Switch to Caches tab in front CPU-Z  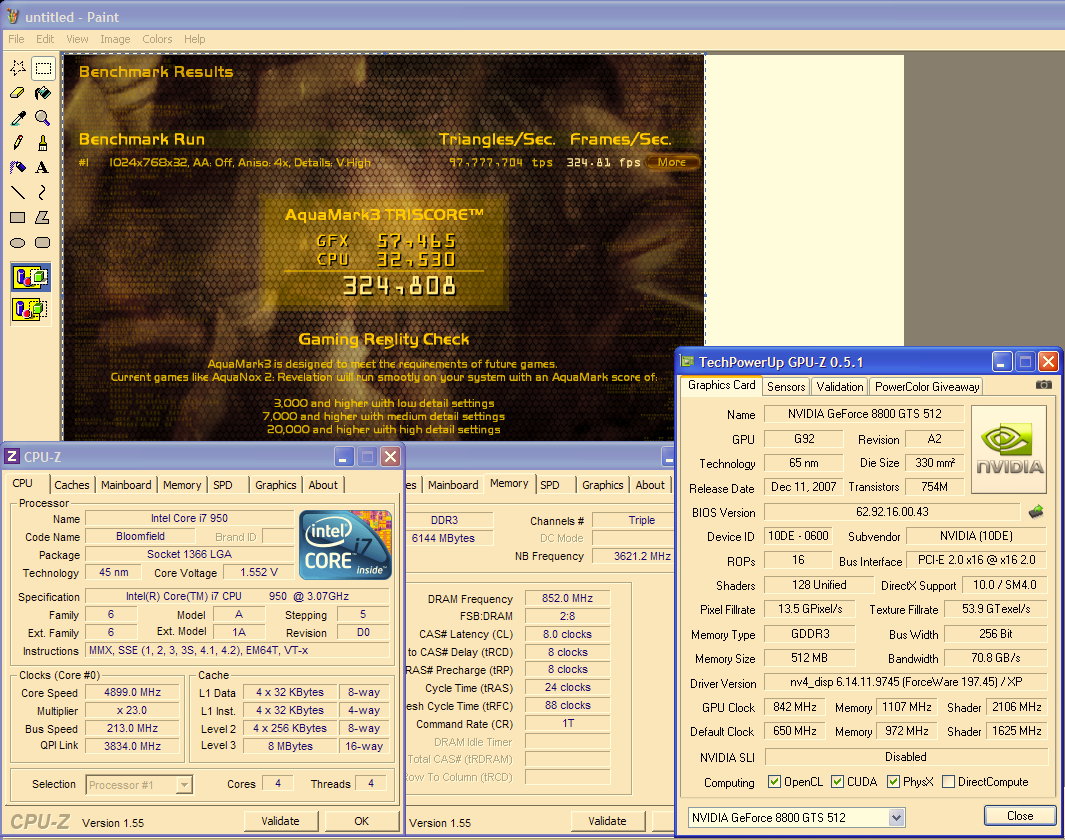[x=72, y=485]
